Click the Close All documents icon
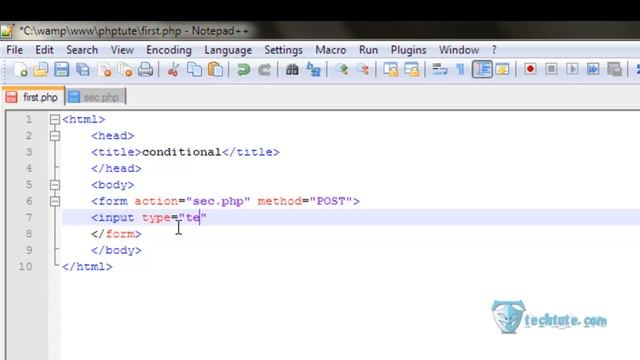 click(x=125, y=70)
